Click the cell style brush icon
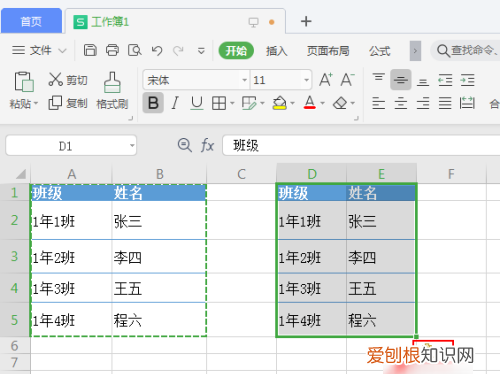Viewport: 500px width, 374px height. tap(249, 103)
